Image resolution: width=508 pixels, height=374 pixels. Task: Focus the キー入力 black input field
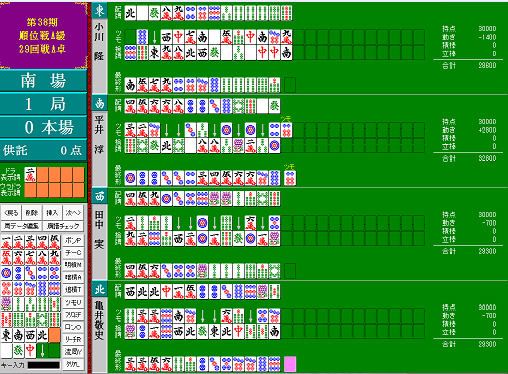44,365
